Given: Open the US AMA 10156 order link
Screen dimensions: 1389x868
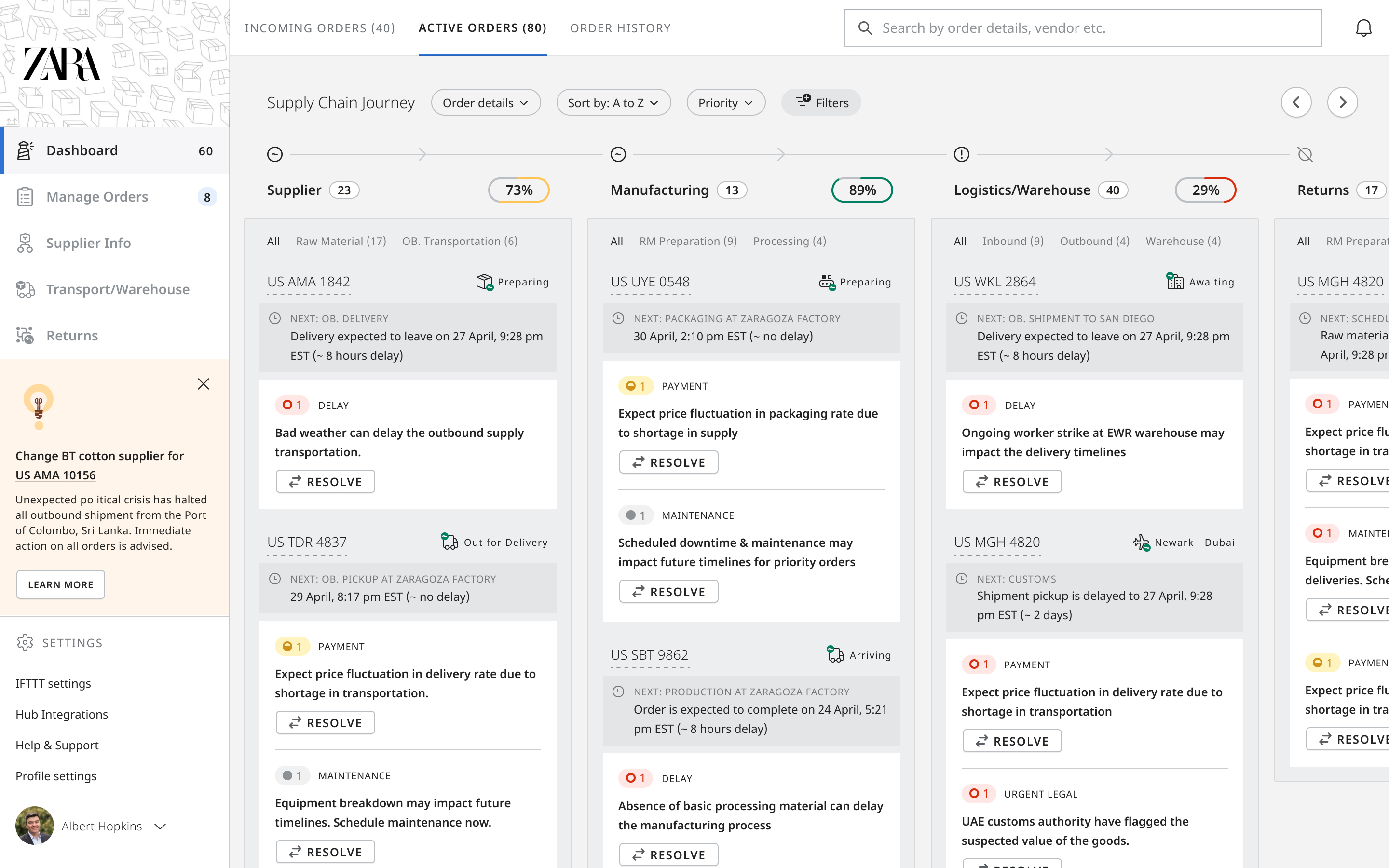Looking at the screenshot, I should 55,475.
